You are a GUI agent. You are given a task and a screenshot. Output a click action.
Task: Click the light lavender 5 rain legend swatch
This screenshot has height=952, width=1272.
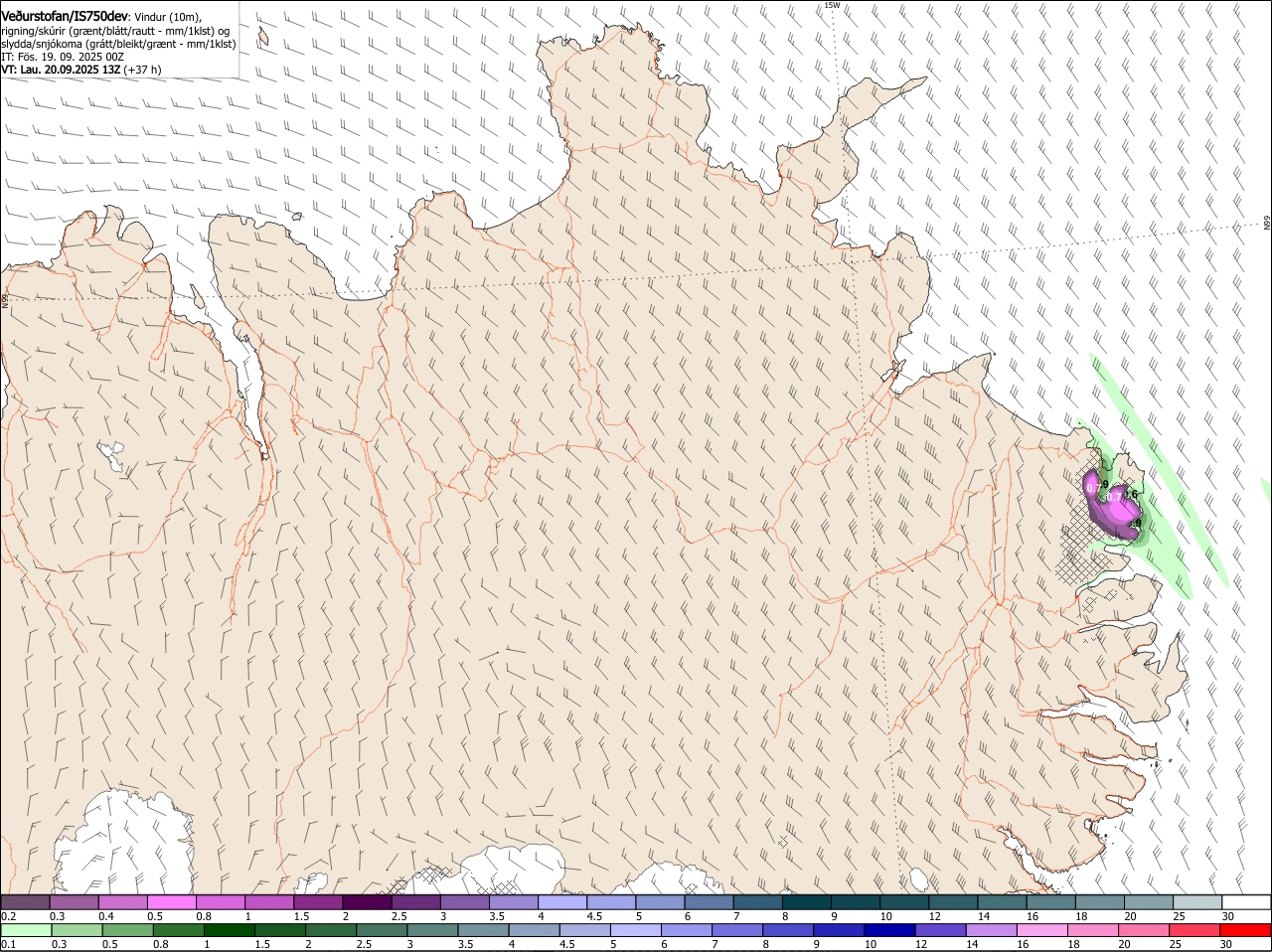636,930
